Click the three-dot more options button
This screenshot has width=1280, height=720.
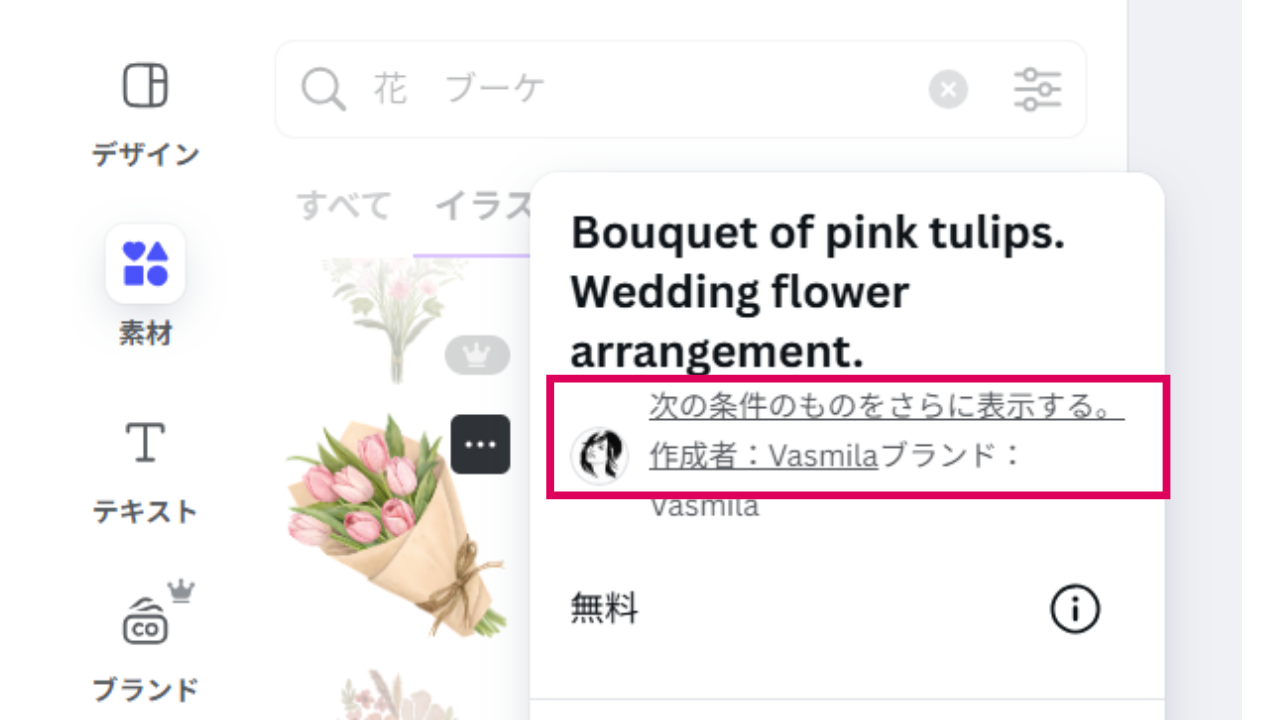480,444
